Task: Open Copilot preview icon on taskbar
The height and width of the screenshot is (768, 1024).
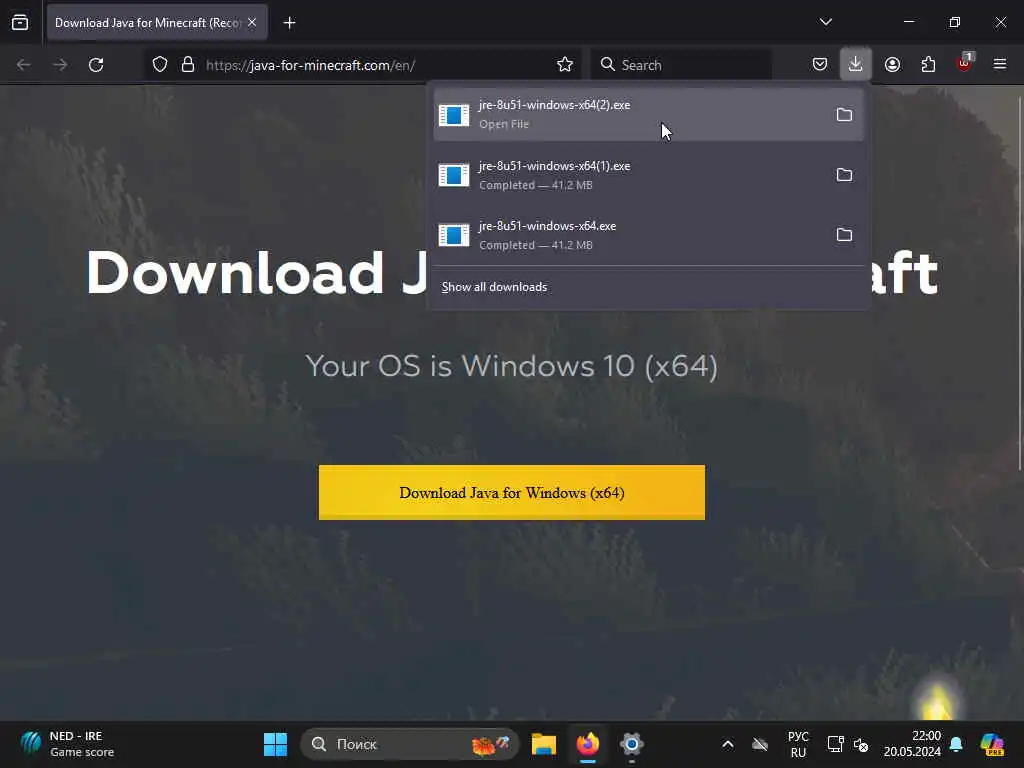Action: click(992, 744)
